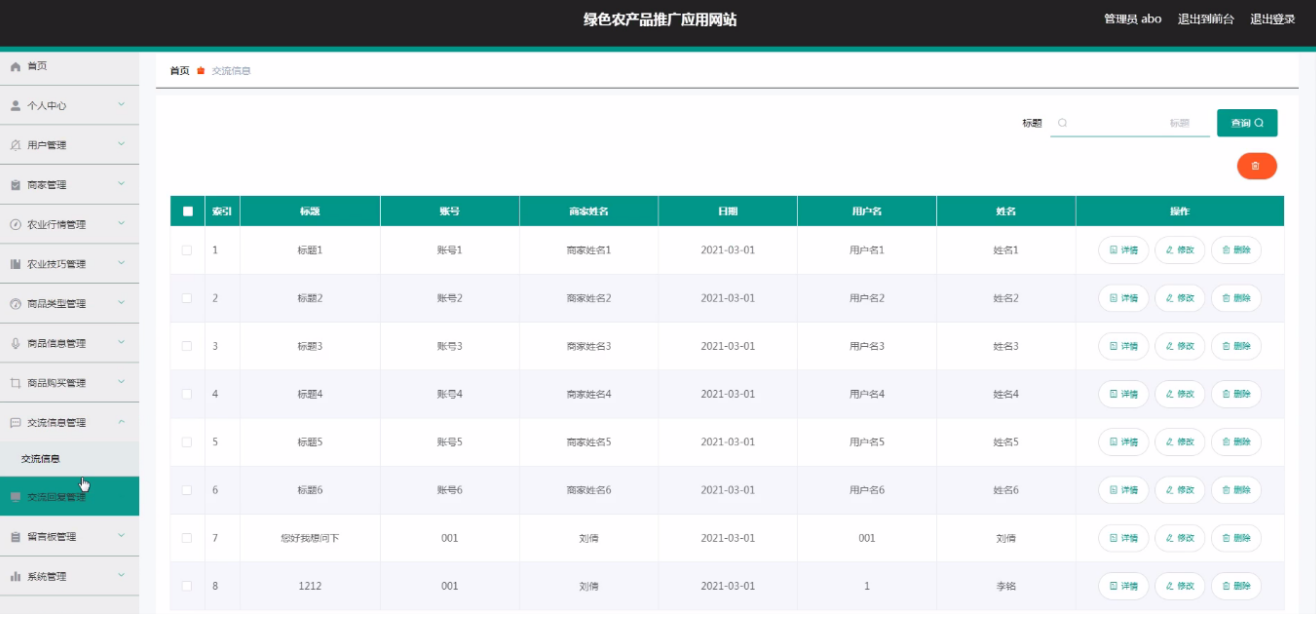Click the 查询 search button
The width and height of the screenshot is (1316, 617).
coord(1246,123)
